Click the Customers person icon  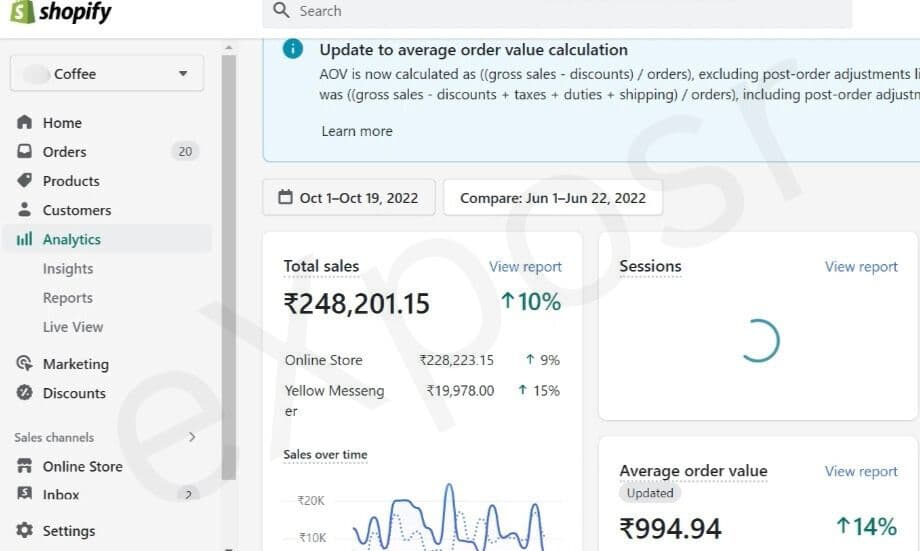[x=25, y=209]
